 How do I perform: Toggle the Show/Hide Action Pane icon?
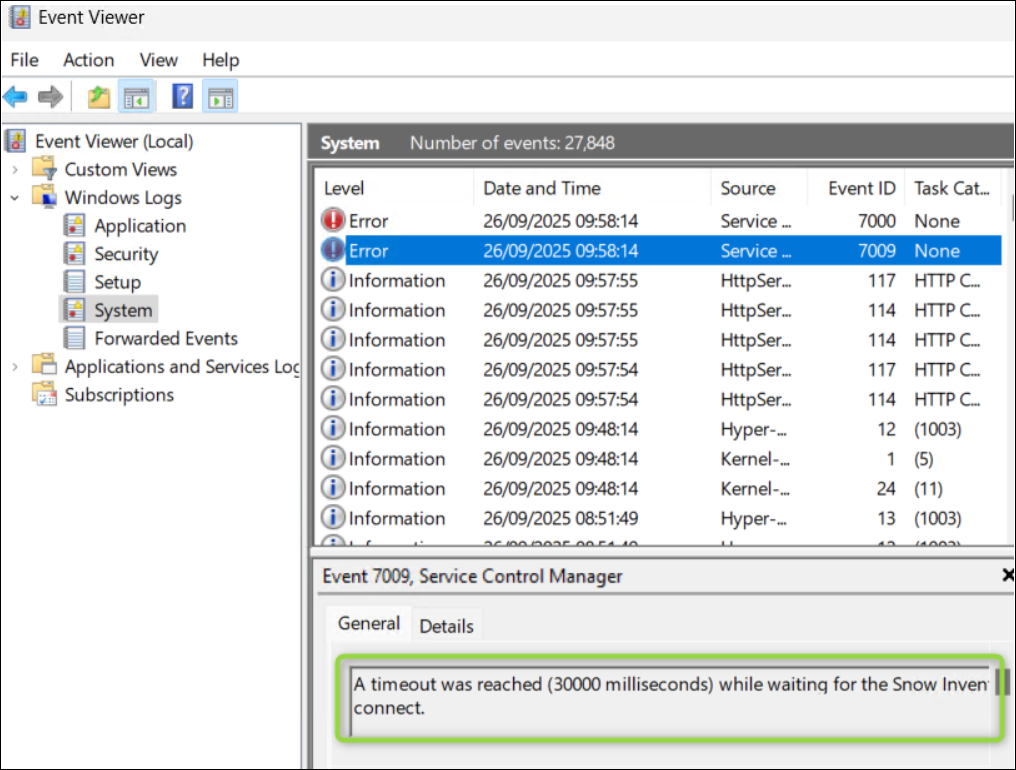[x=220, y=96]
